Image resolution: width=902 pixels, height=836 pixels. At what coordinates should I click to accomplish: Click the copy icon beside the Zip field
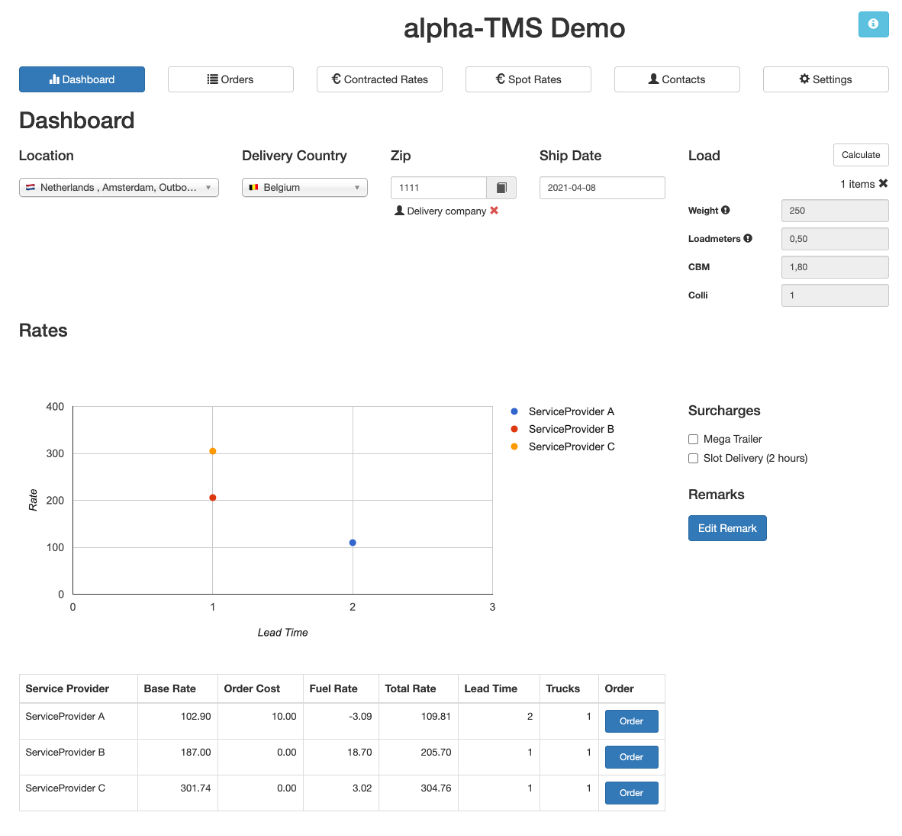click(501, 187)
